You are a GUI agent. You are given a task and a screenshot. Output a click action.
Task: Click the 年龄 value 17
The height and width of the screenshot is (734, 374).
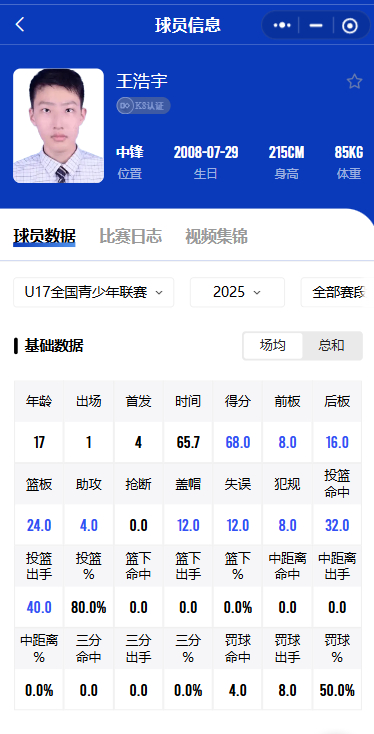(39, 442)
